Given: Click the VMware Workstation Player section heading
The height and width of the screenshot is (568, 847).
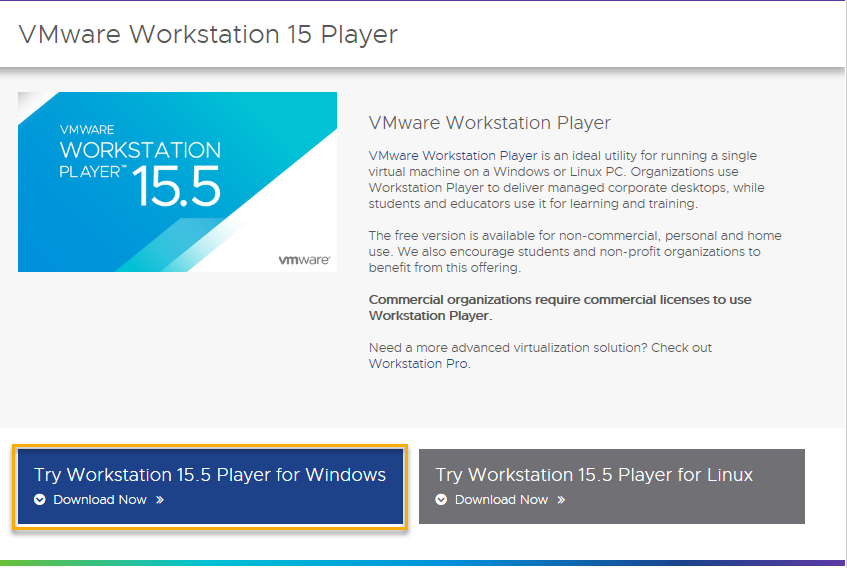Looking at the screenshot, I should pyautogui.click(x=489, y=123).
